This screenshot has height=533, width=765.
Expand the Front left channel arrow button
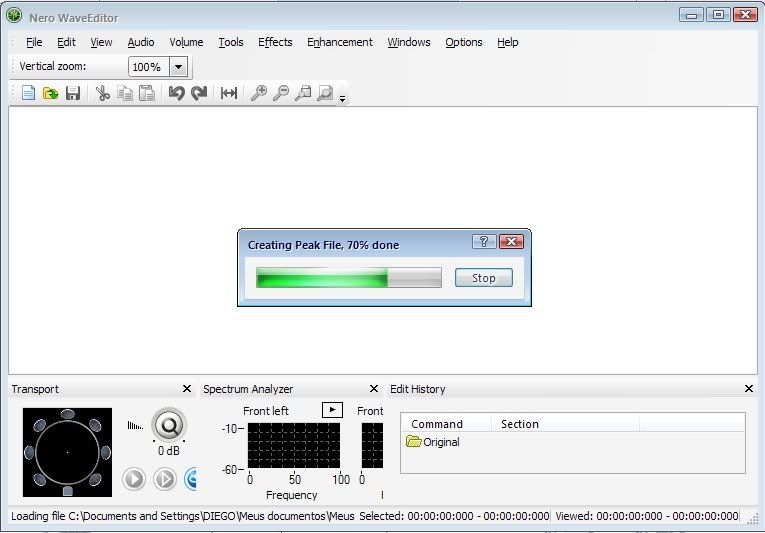tap(332, 410)
